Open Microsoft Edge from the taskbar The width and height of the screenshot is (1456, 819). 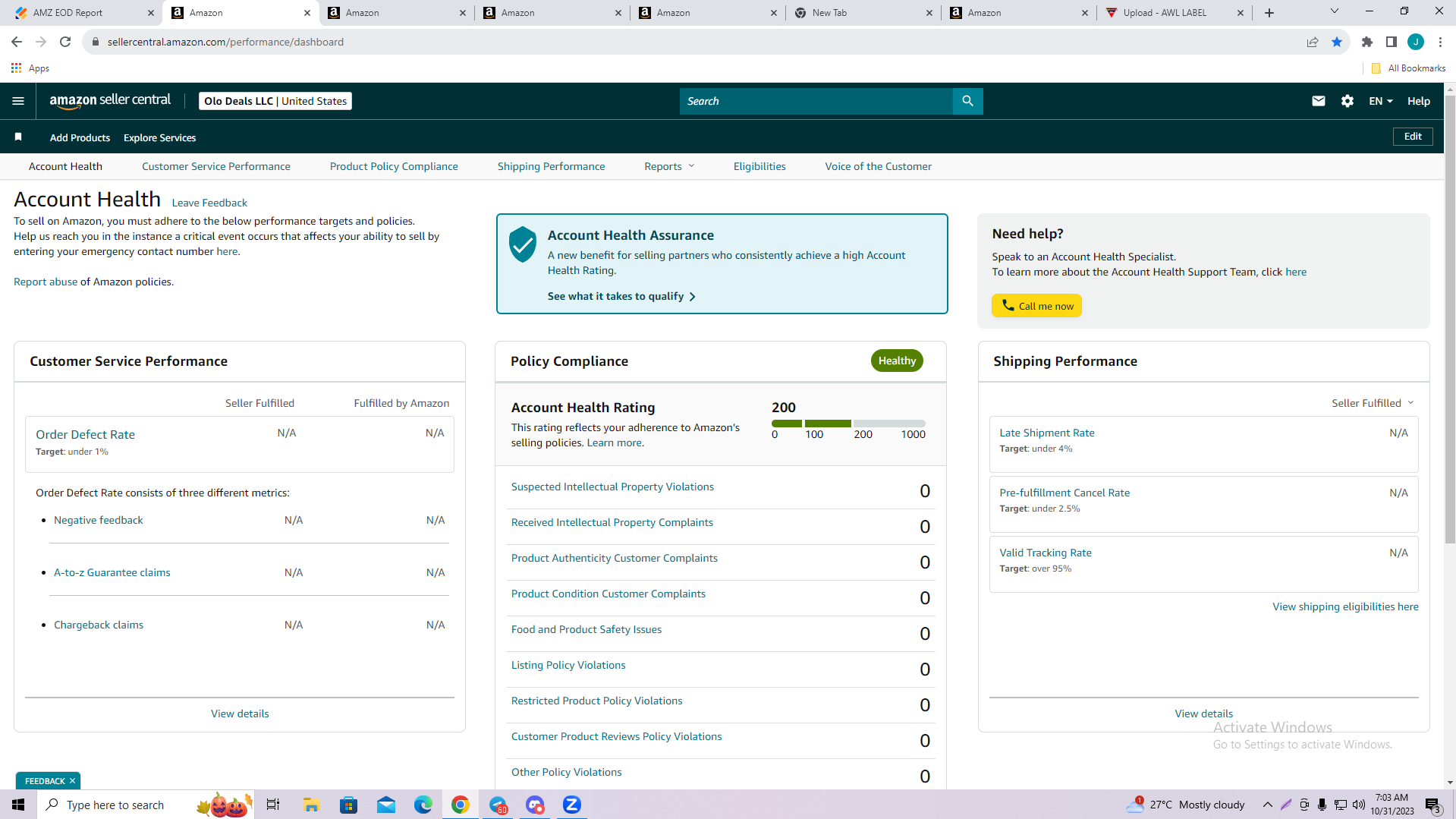click(x=423, y=805)
